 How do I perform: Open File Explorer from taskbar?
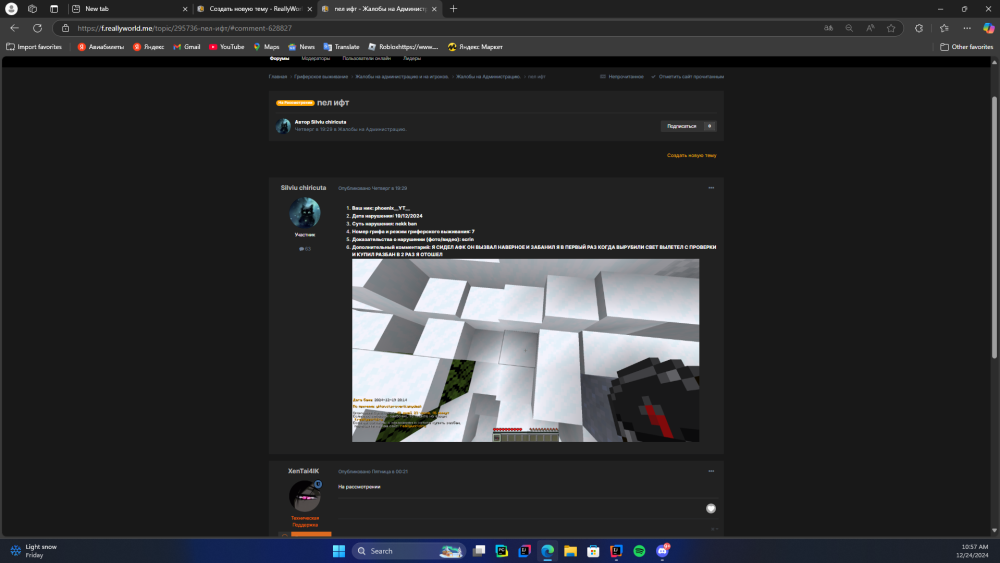pyautogui.click(x=570, y=551)
